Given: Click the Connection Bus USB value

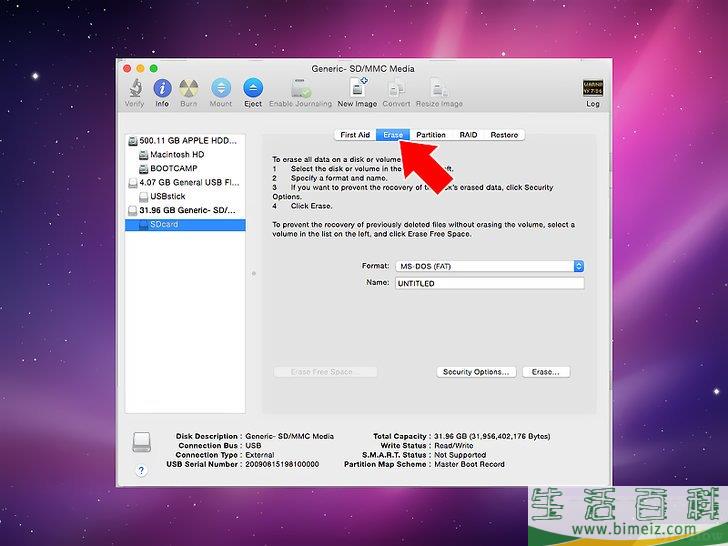Looking at the screenshot, I should coord(254,446).
